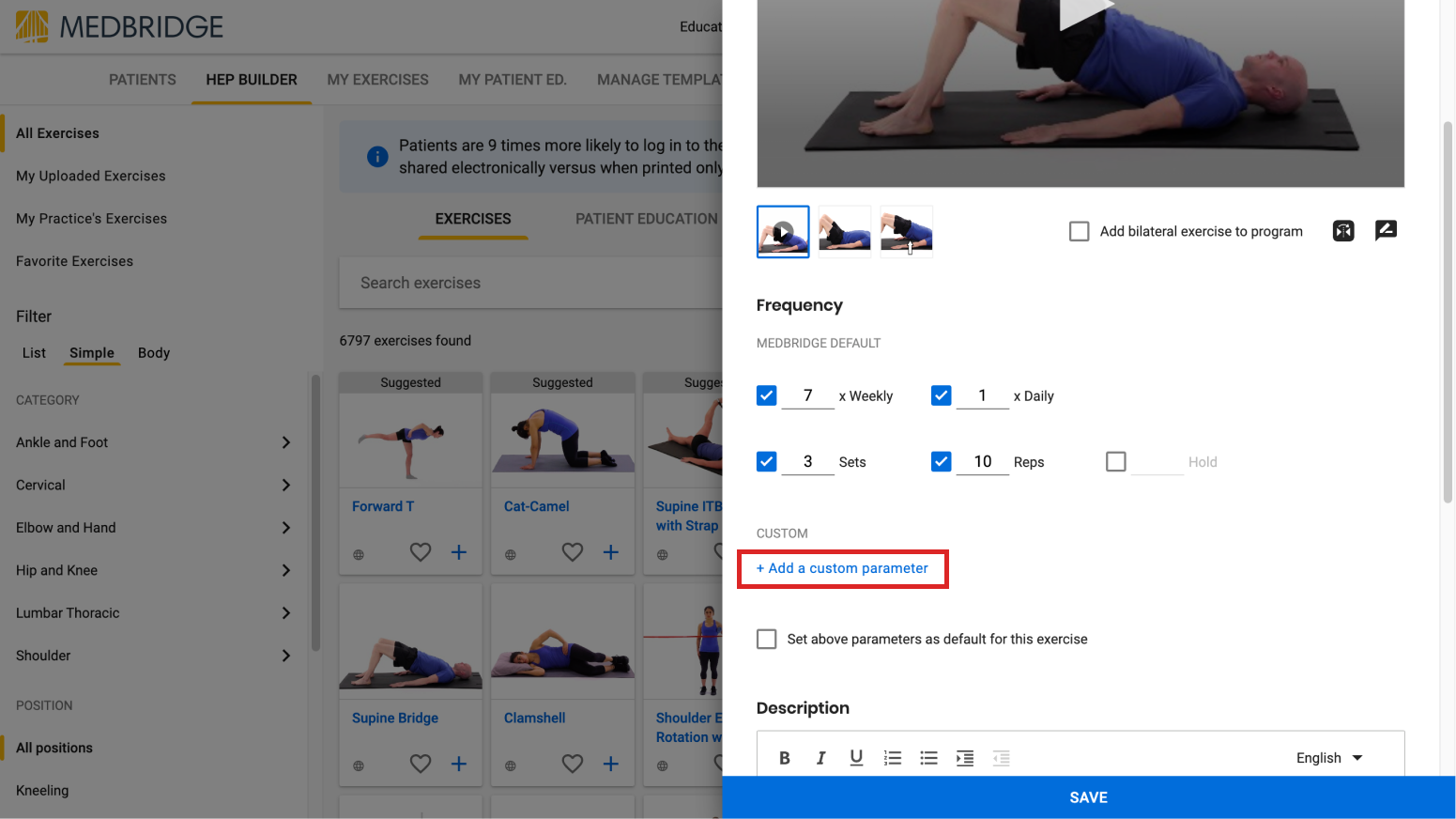Screen dimensions: 1456x819
Task: Select the HEP BUILDER tab
Action: [x=252, y=80]
